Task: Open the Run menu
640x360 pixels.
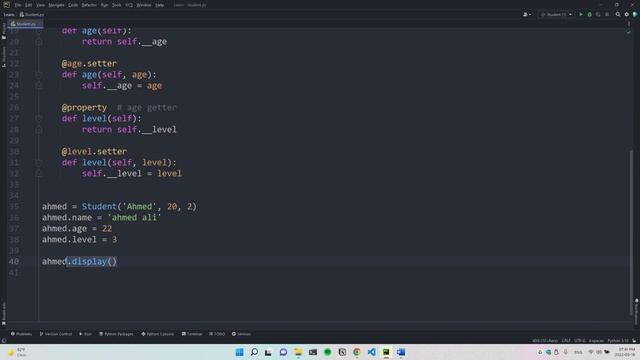Action: pyautogui.click(x=104, y=5)
